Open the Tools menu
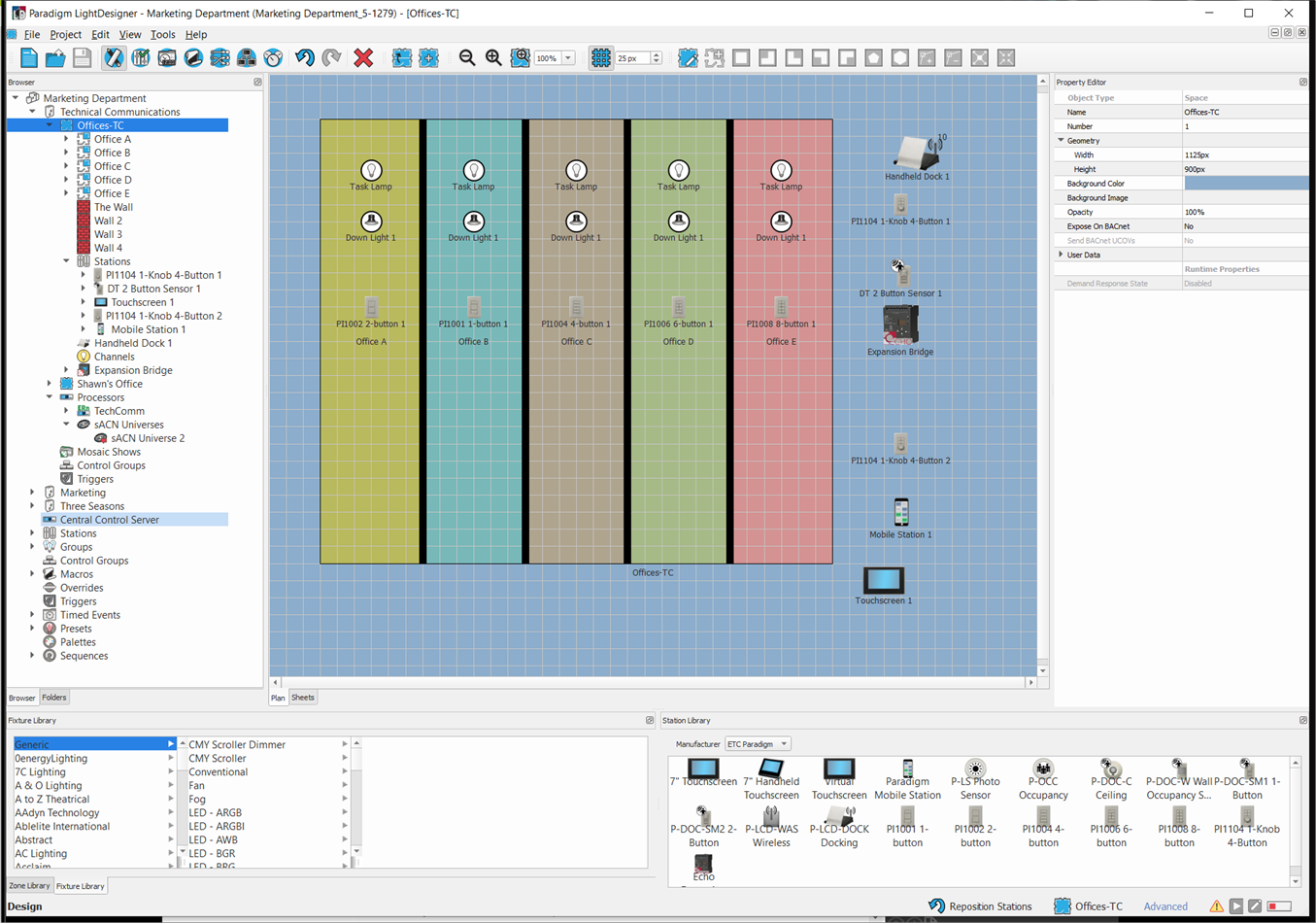 point(162,34)
